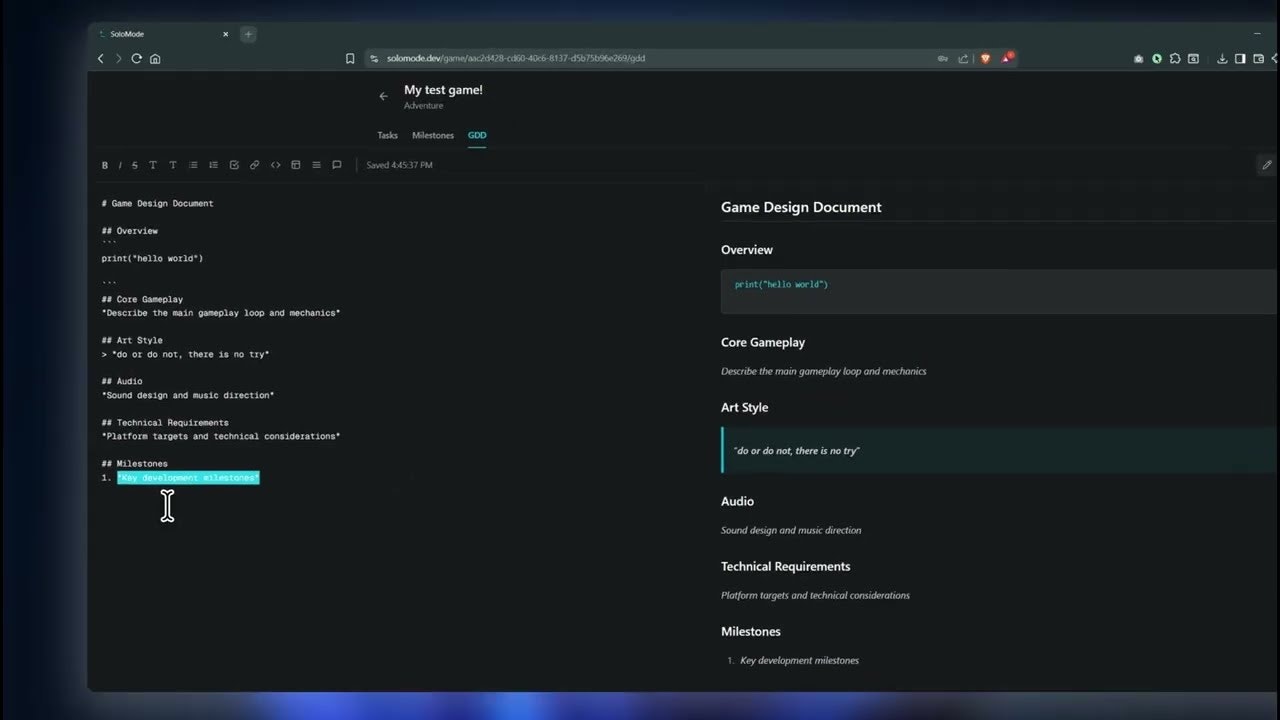Reload the current page
This screenshot has height=720, width=1280.
[x=137, y=59]
